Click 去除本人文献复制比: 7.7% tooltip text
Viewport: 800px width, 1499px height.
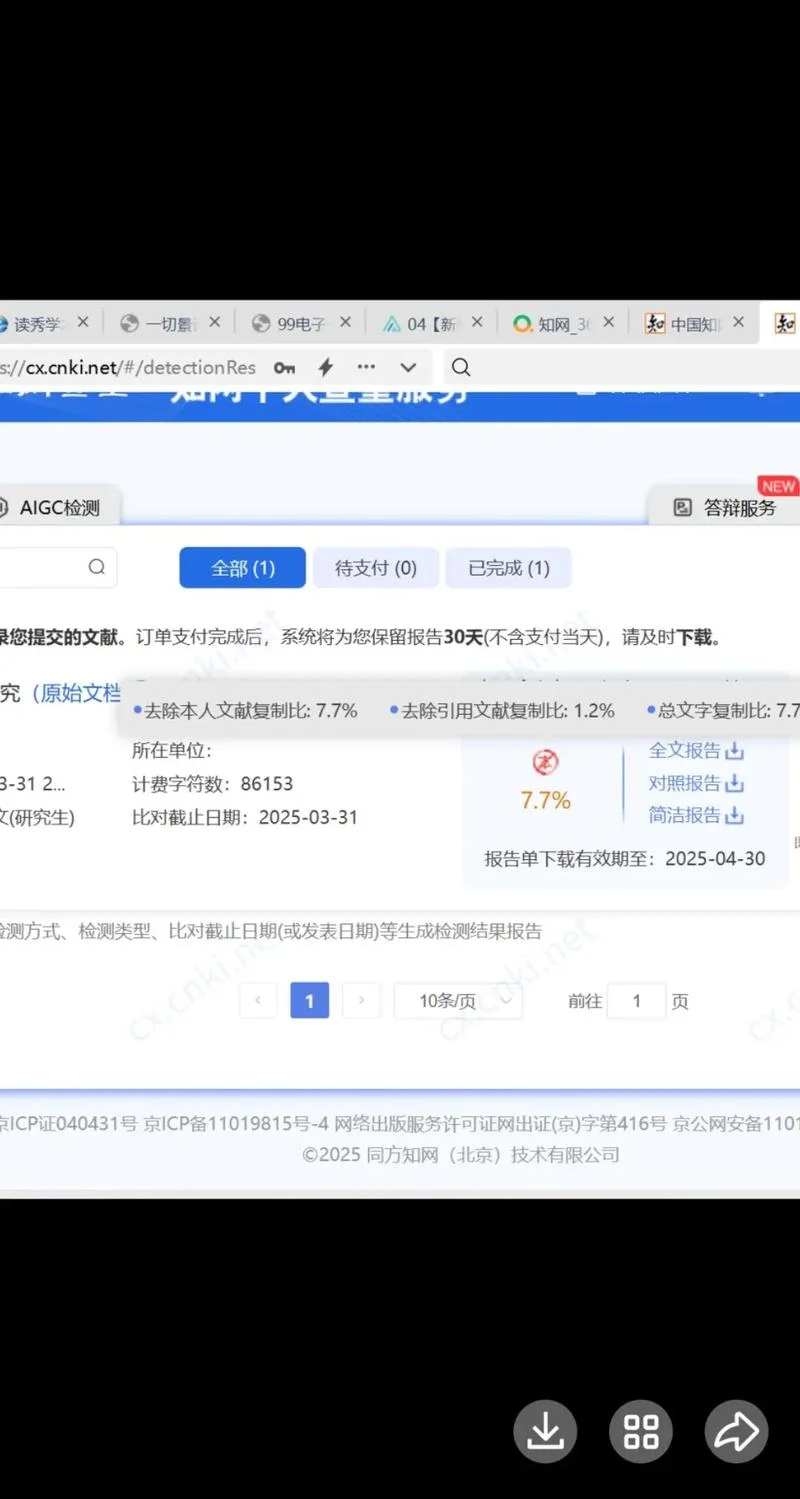pyautogui.click(x=245, y=711)
